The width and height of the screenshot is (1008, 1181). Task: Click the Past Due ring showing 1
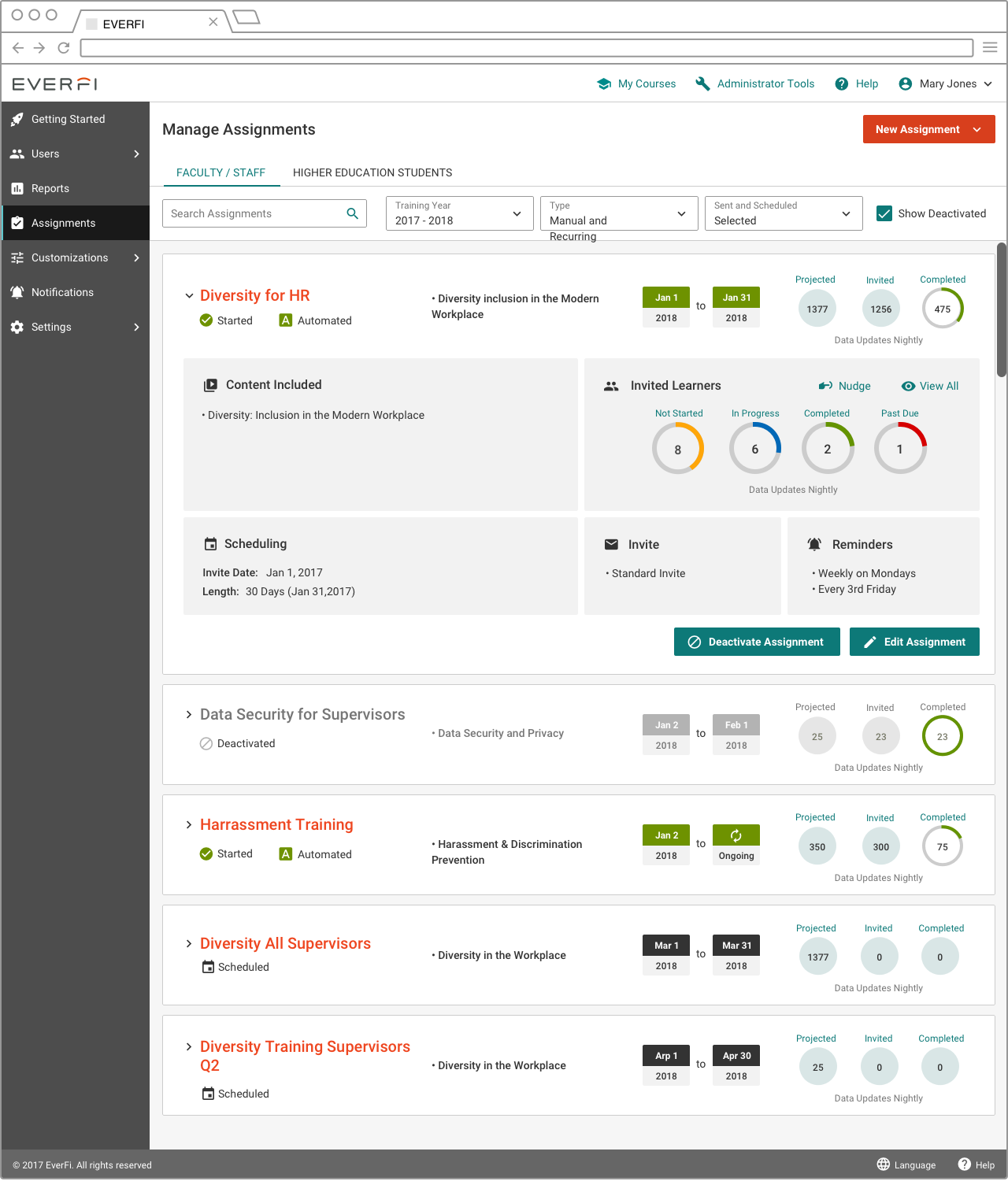click(x=900, y=448)
